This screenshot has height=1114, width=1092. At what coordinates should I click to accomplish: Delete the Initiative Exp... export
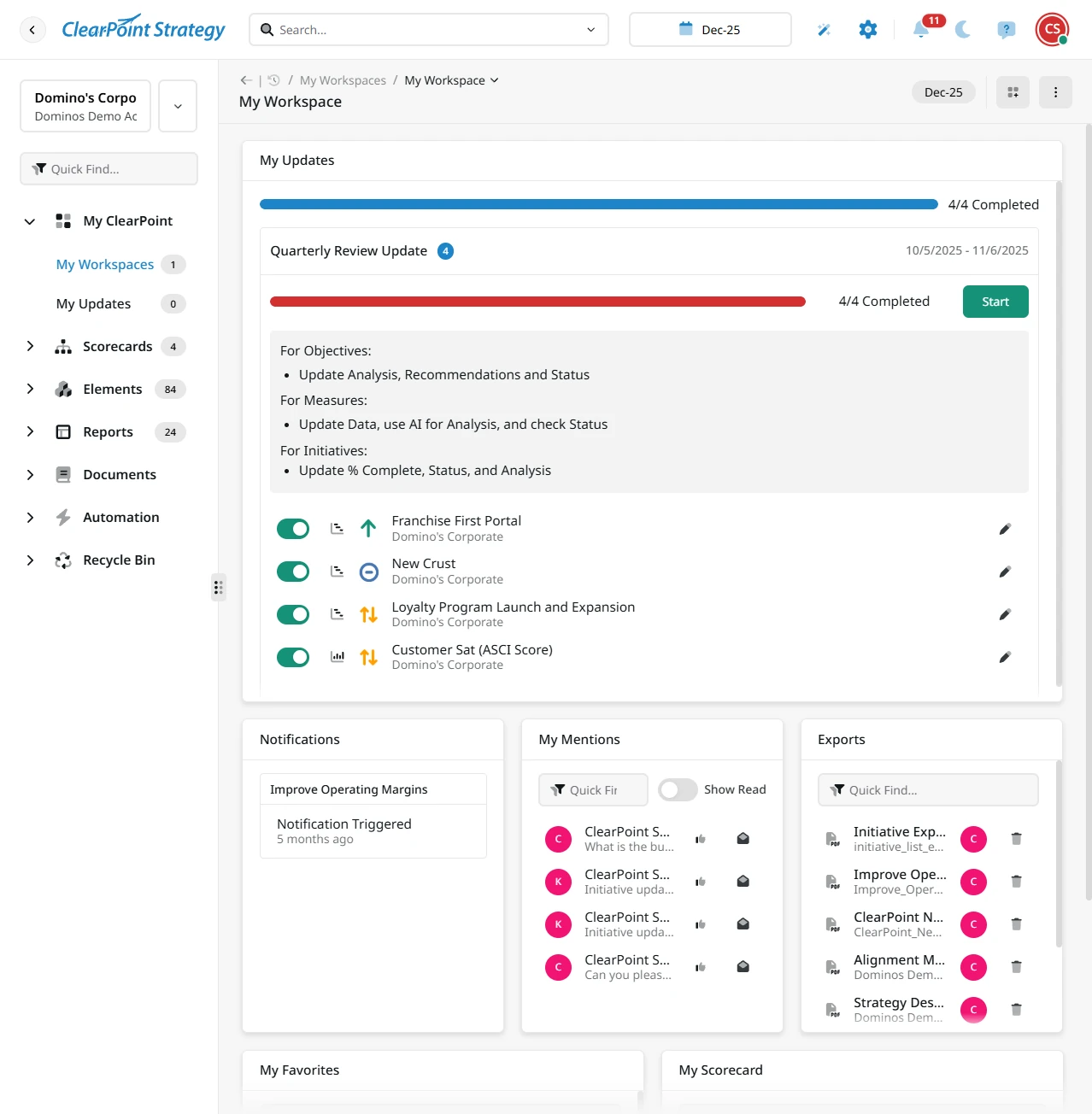1016,839
